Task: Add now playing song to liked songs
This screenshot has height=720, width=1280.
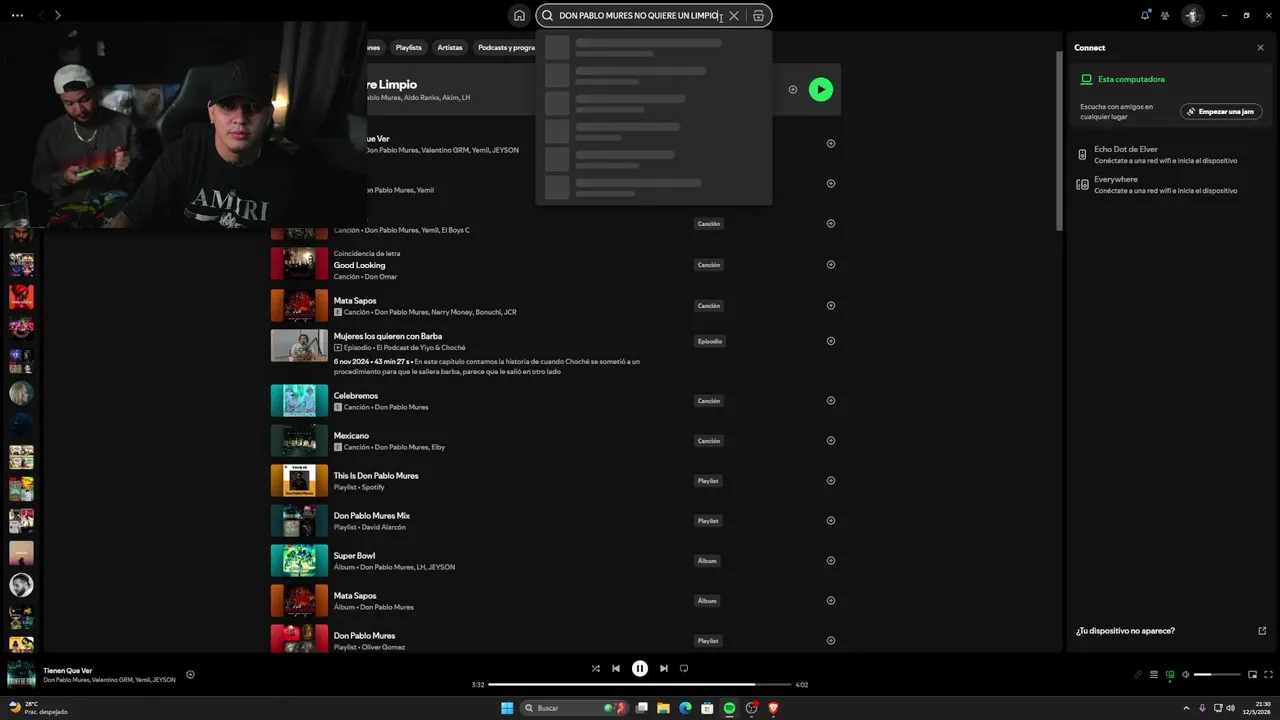Action: (x=190, y=674)
